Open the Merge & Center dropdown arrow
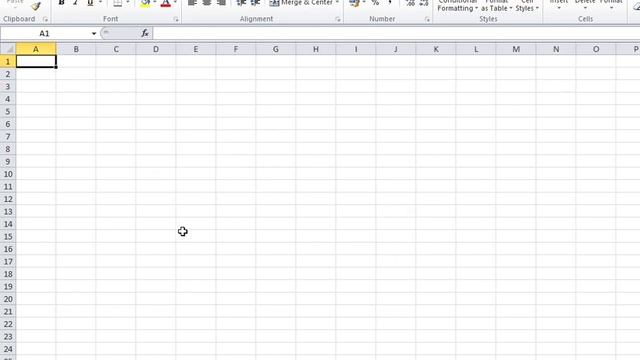640x360 pixels. pyautogui.click(x=338, y=3)
